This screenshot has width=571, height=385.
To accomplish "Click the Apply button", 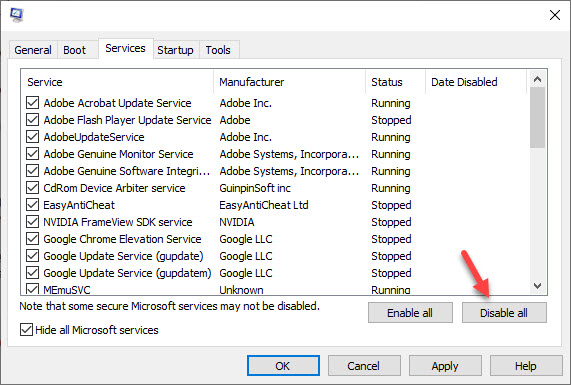I will click(x=445, y=365).
